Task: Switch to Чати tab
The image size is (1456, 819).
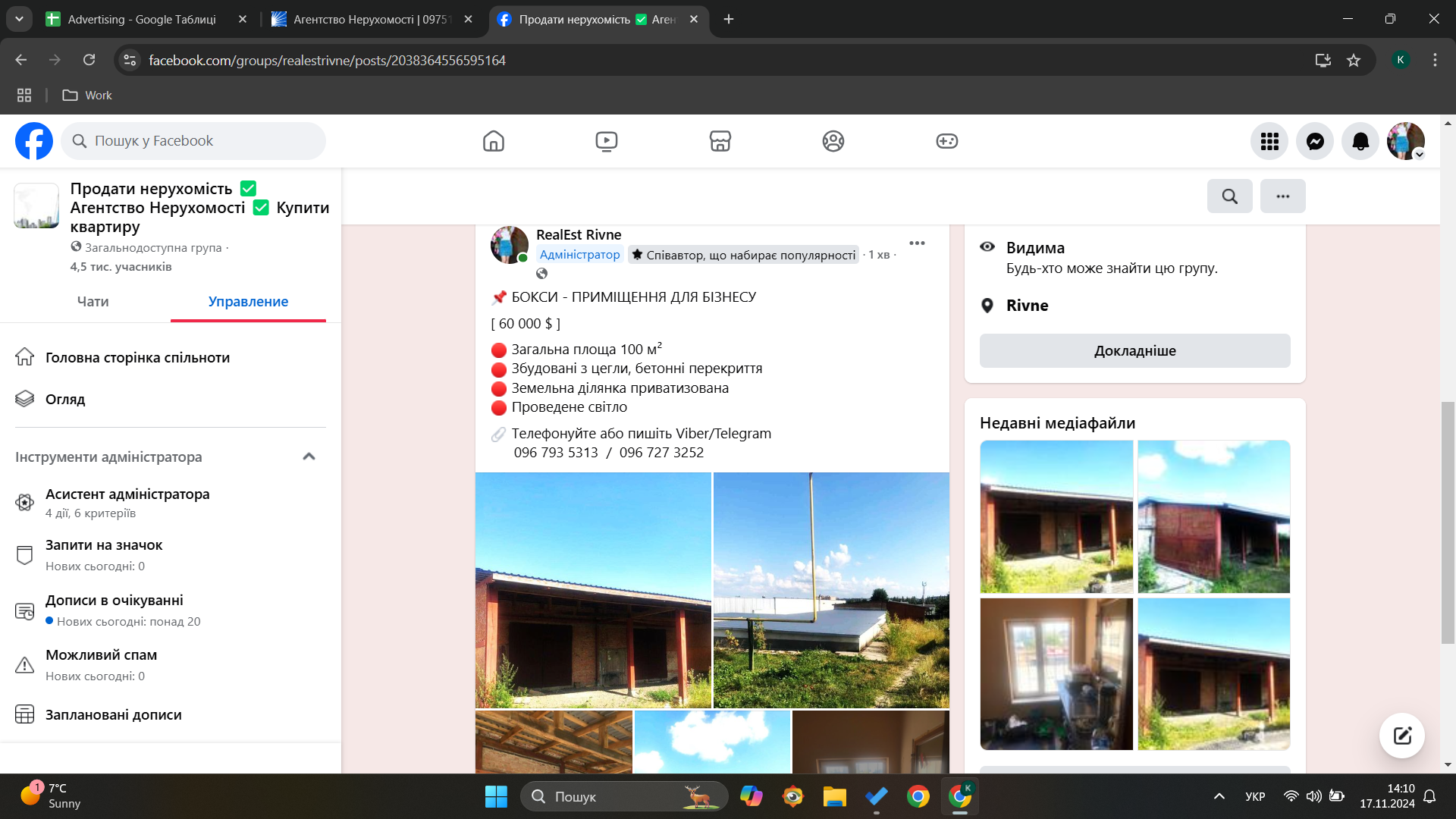Action: point(93,302)
